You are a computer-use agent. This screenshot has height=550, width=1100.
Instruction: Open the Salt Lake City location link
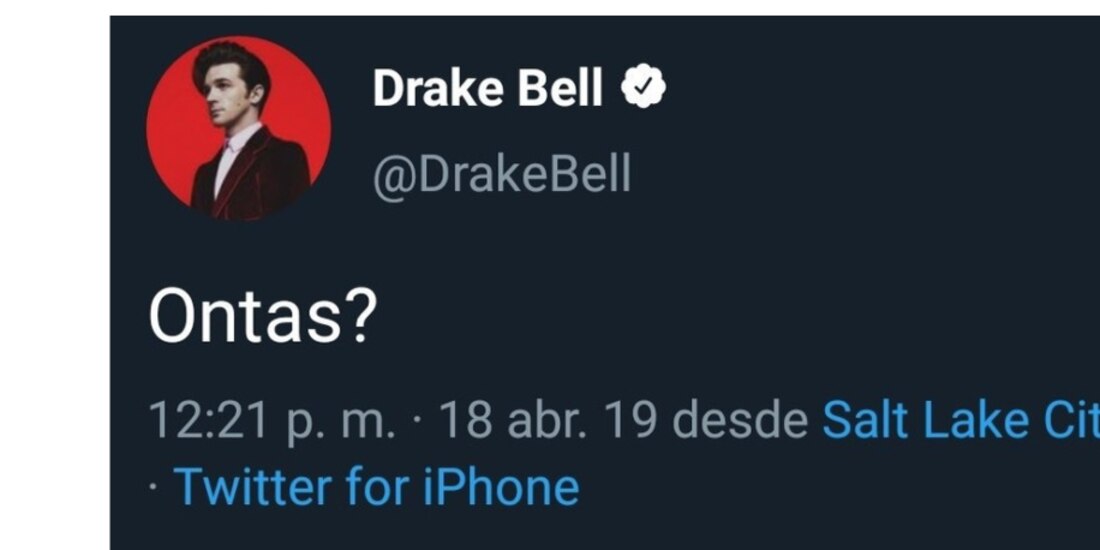click(960, 422)
